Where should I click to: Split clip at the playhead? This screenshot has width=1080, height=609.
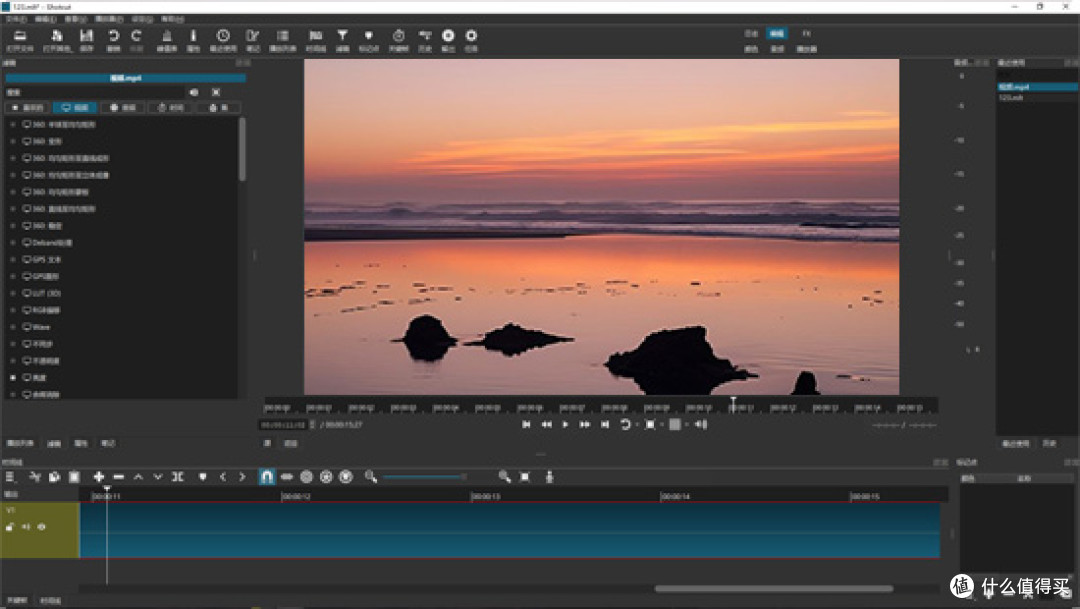(178, 477)
